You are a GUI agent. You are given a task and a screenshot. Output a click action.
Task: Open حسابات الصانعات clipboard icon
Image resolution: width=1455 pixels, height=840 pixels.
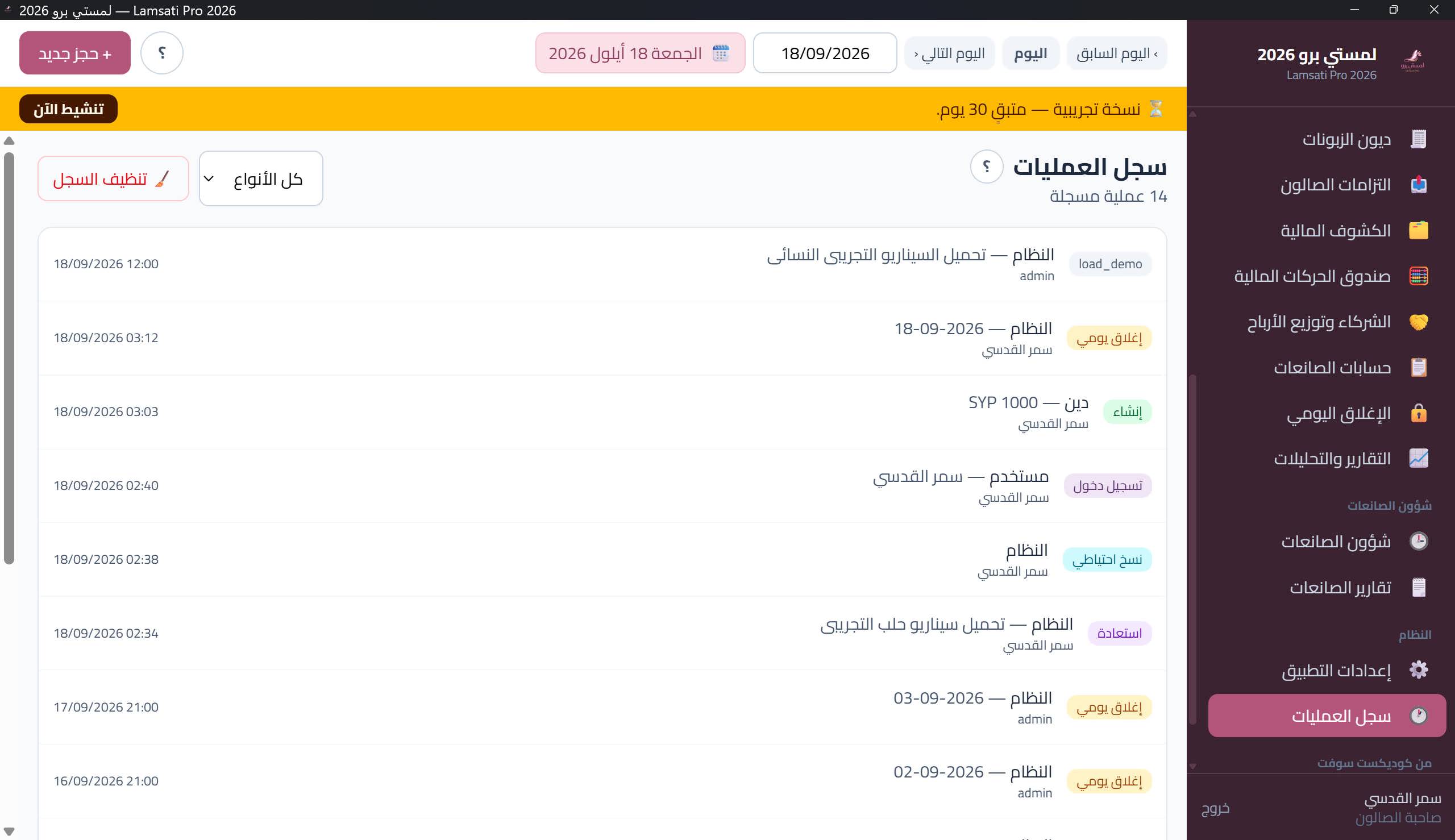tap(1419, 368)
